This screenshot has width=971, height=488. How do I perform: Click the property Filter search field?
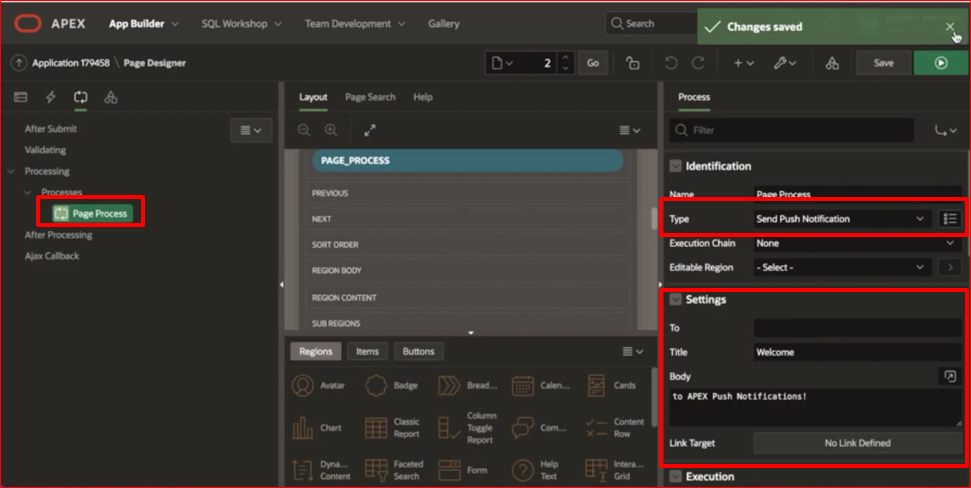(x=791, y=130)
